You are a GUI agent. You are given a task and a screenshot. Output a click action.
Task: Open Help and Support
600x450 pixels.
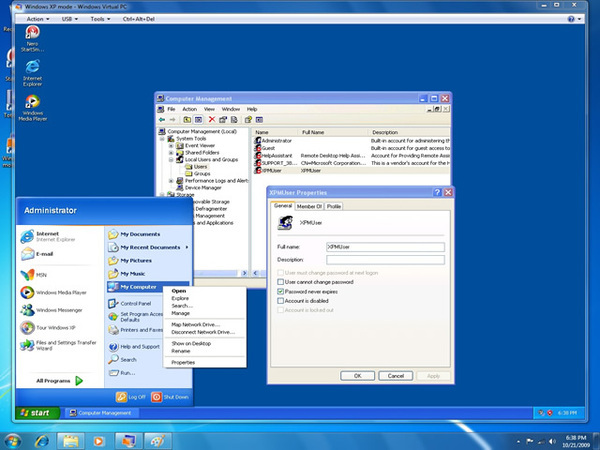coord(134,347)
